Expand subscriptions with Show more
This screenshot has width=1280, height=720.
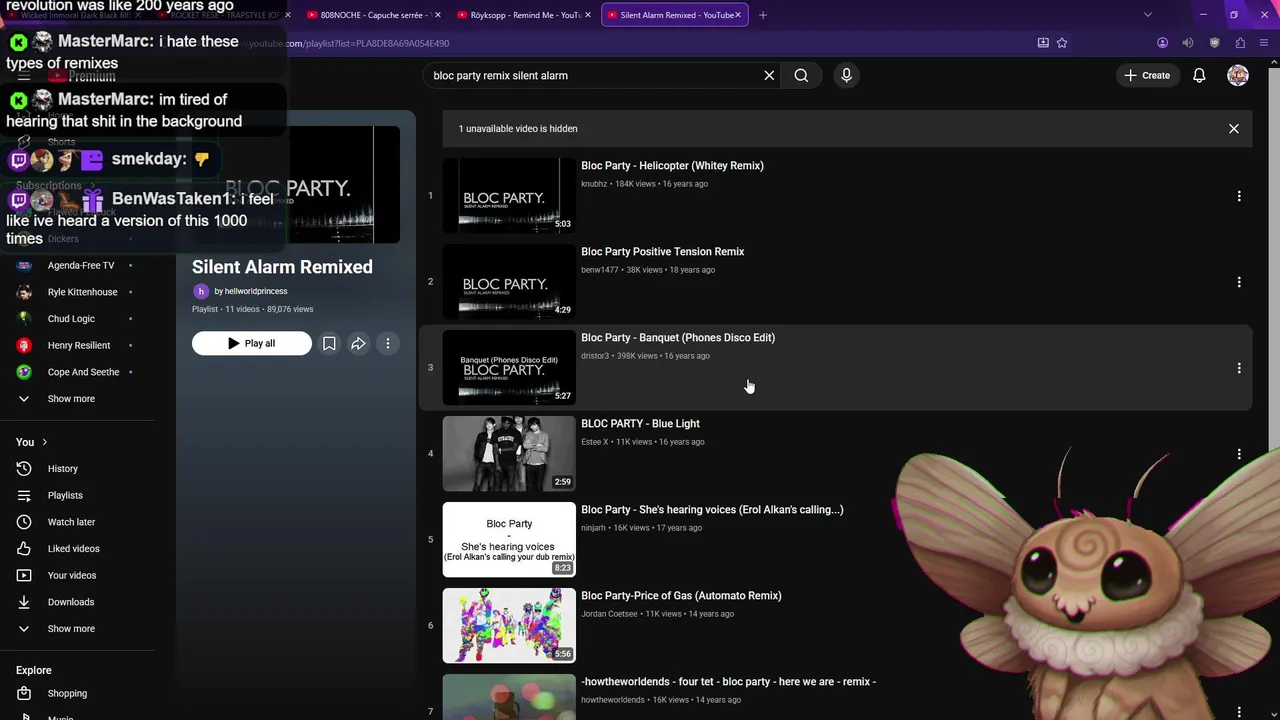coord(71,399)
